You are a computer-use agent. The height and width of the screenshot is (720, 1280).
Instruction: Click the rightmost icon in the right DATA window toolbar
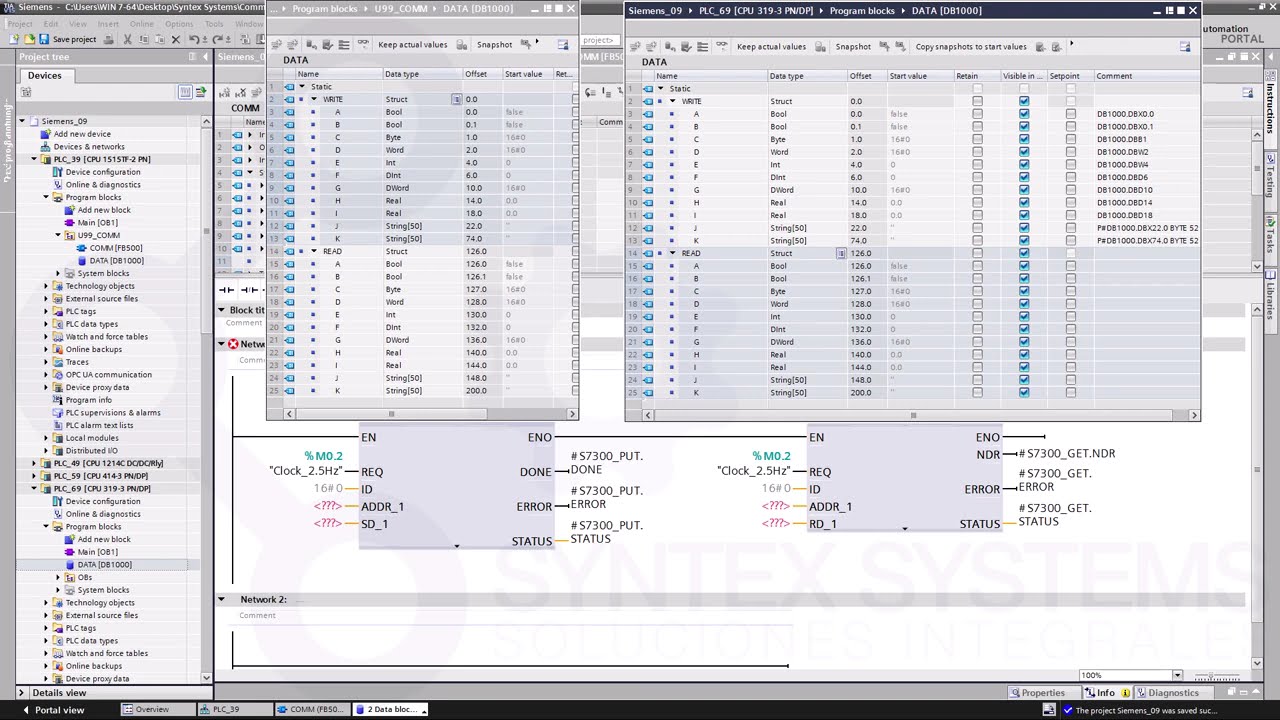1185,46
